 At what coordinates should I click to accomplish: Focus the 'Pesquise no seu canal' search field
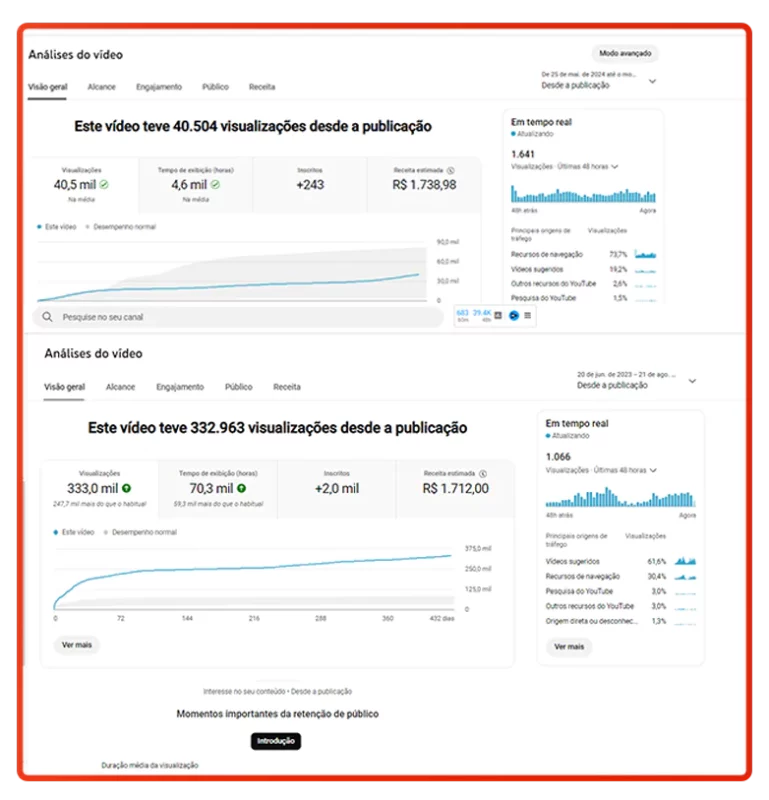pos(240,317)
